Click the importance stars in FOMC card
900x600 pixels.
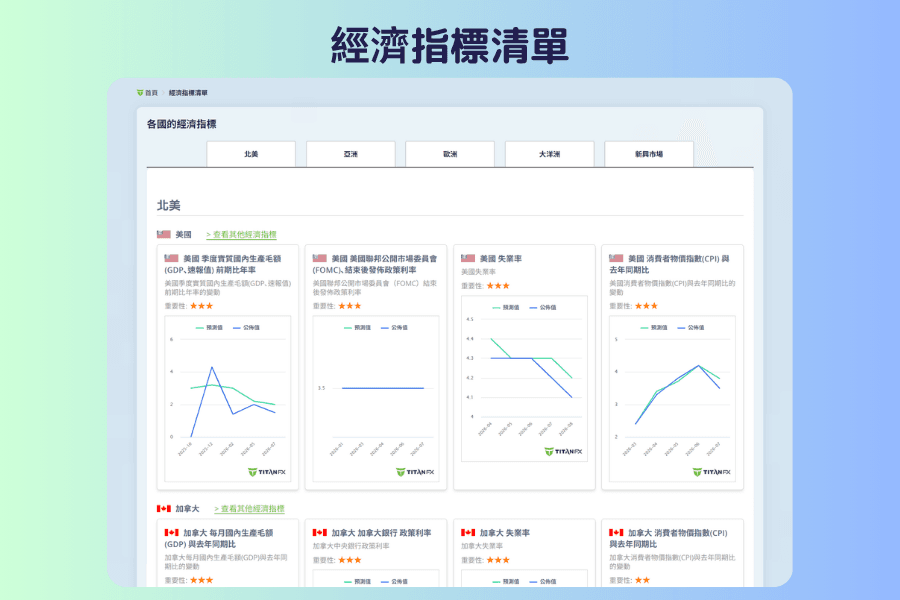(x=350, y=306)
